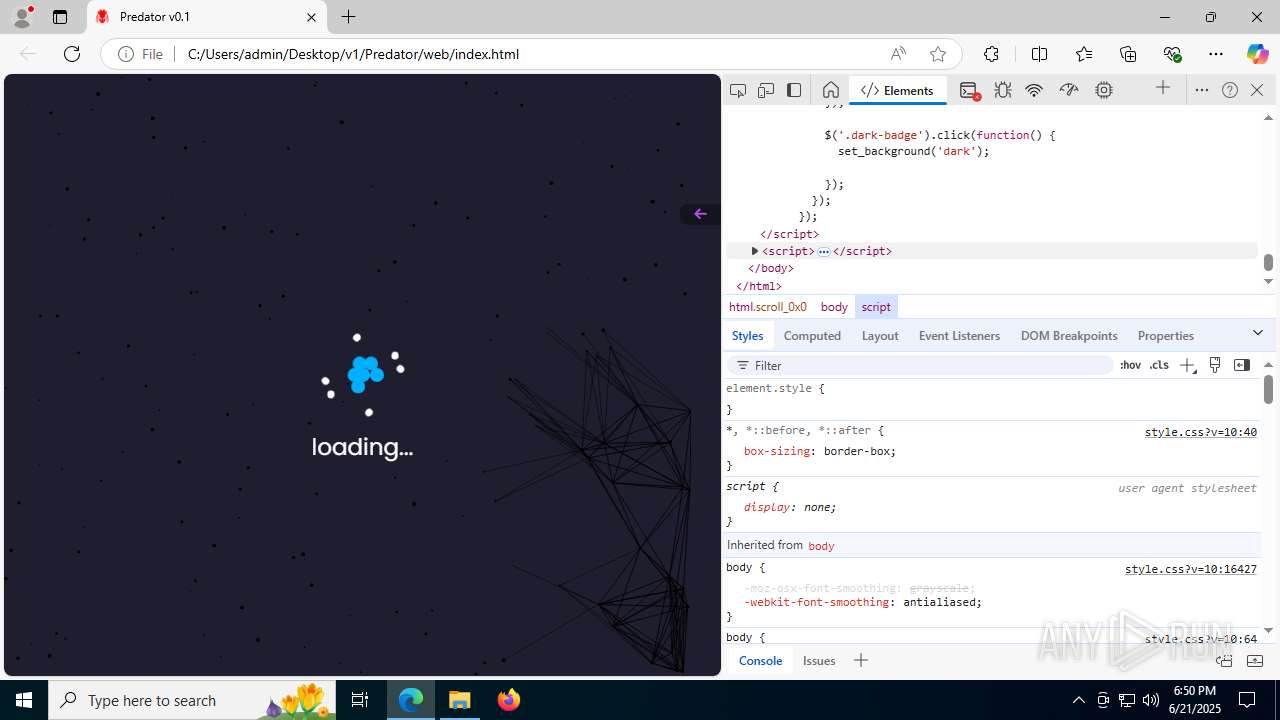Click the box-sizing property value
1280x720 pixels.
857,451
